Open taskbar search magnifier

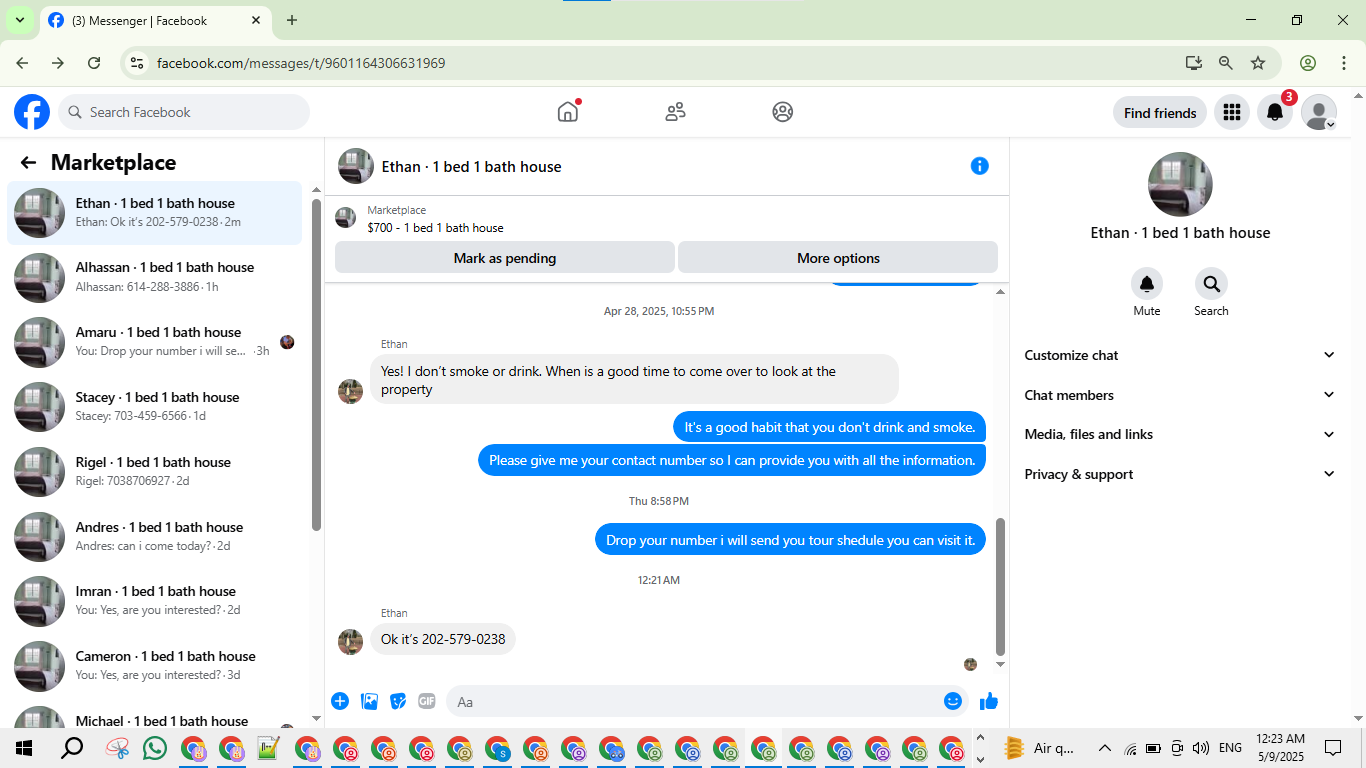tap(72, 748)
